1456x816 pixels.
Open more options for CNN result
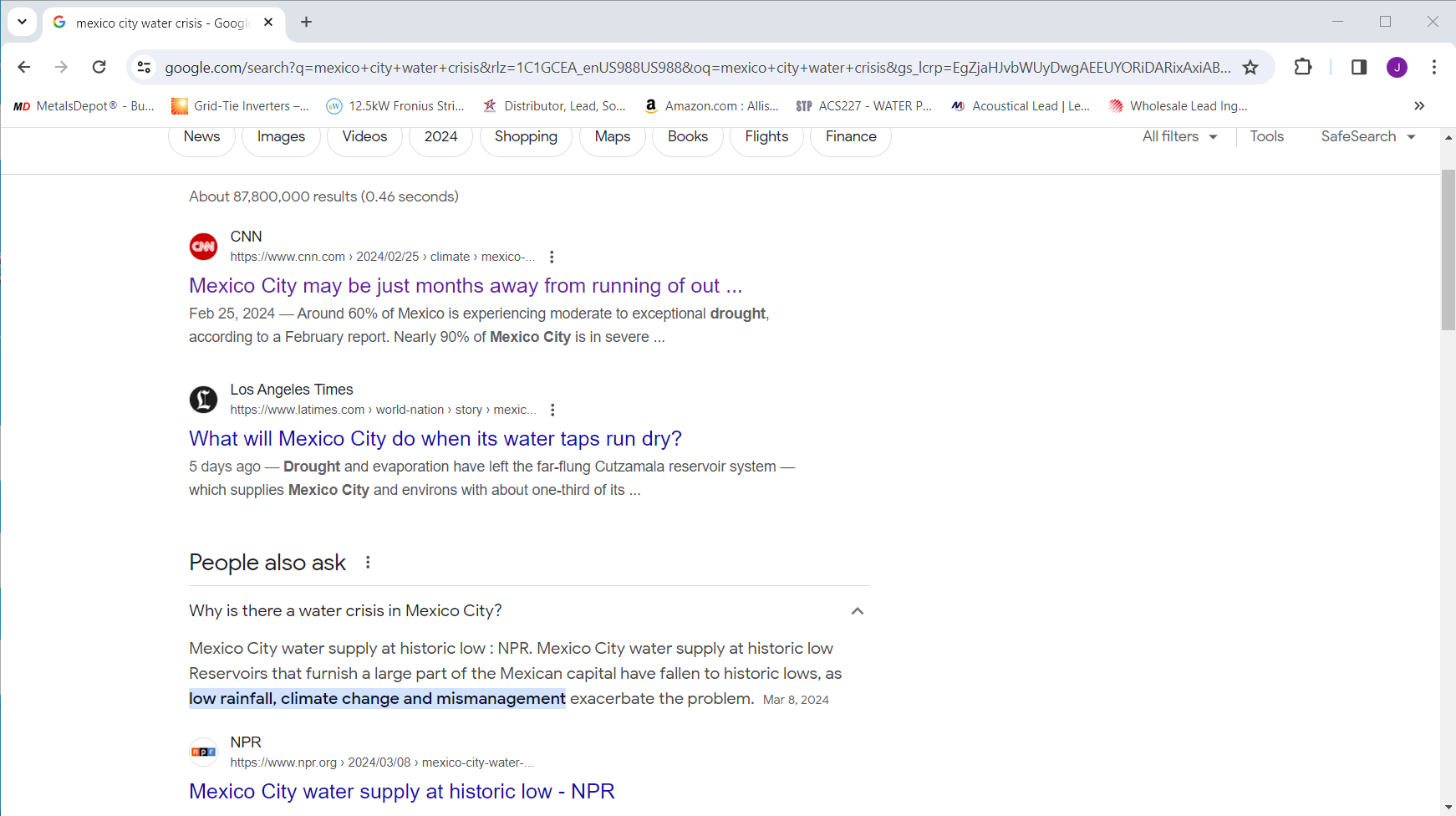tap(552, 257)
